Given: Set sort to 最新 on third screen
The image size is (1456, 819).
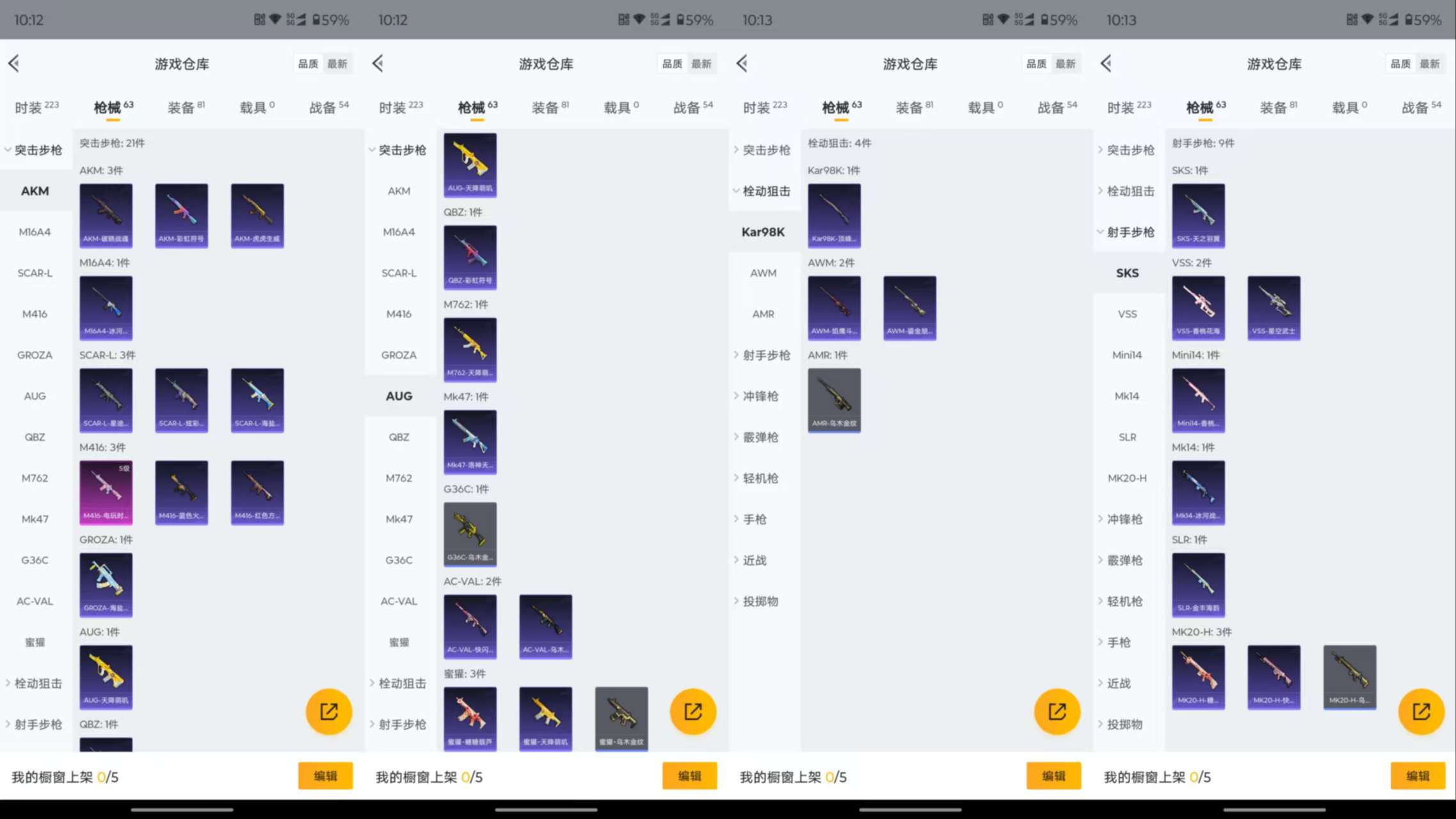Looking at the screenshot, I should point(1066,63).
